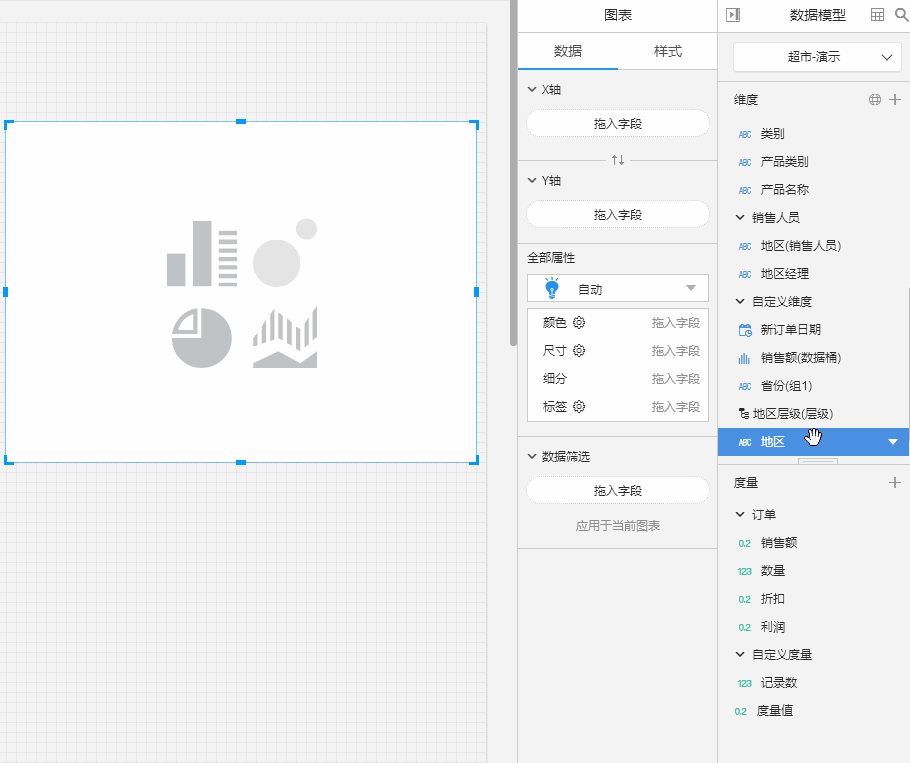Screen dimensions: 910x763
Task: Click the 应用于当前图表 link
Action: (x=618, y=526)
